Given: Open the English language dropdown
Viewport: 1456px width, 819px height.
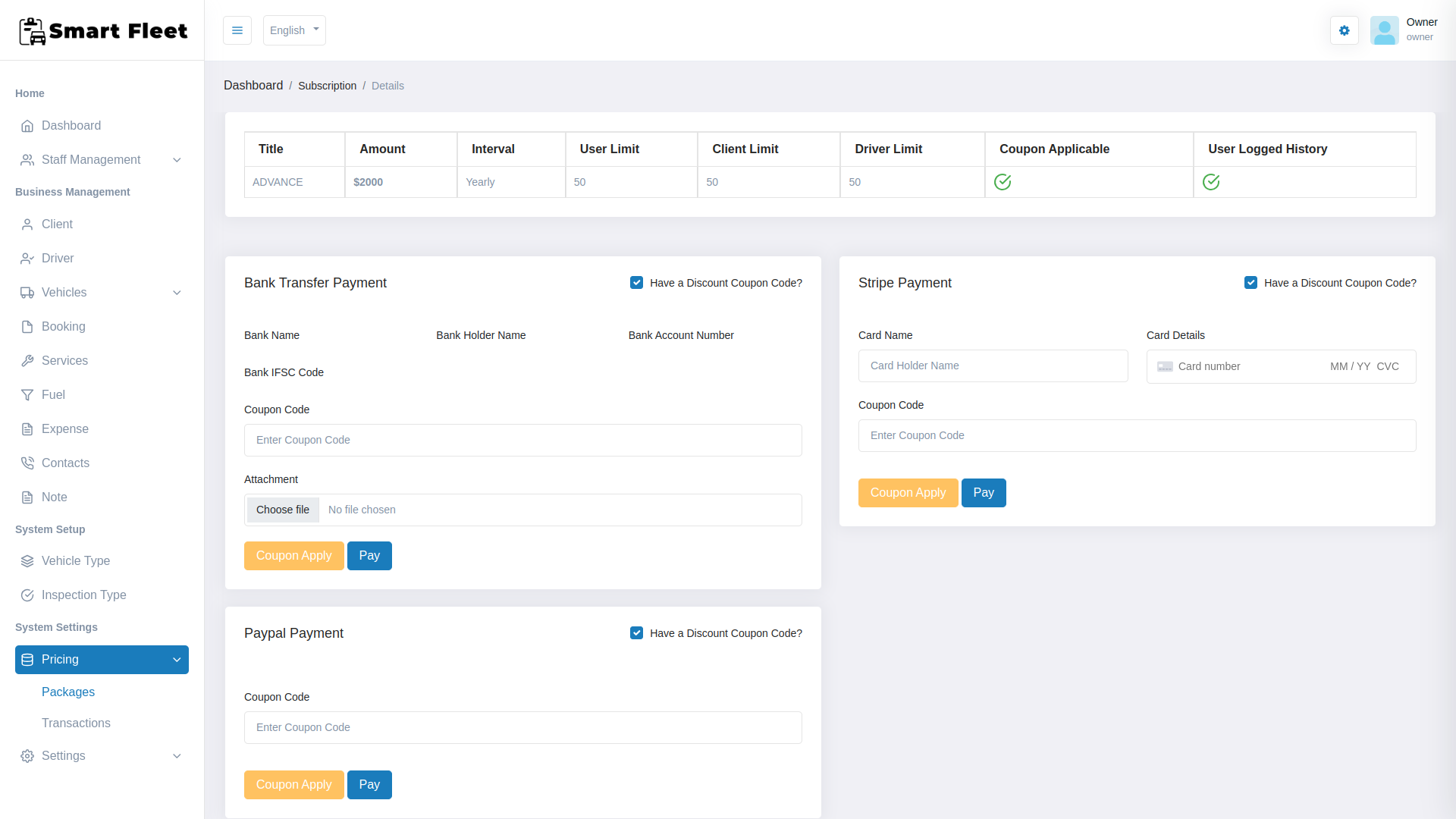Looking at the screenshot, I should pos(294,30).
